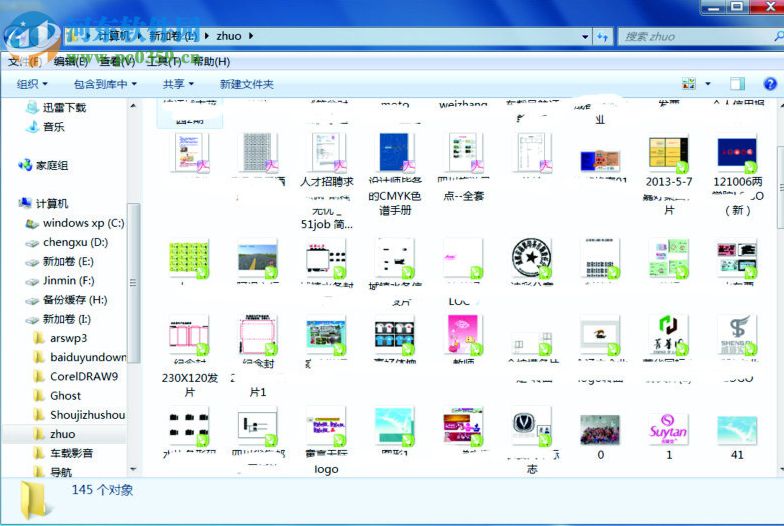Image resolution: width=784 pixels, height=526 pixels.
Task: Click the refresh button beside the address bar
Action: coord(602,36)
